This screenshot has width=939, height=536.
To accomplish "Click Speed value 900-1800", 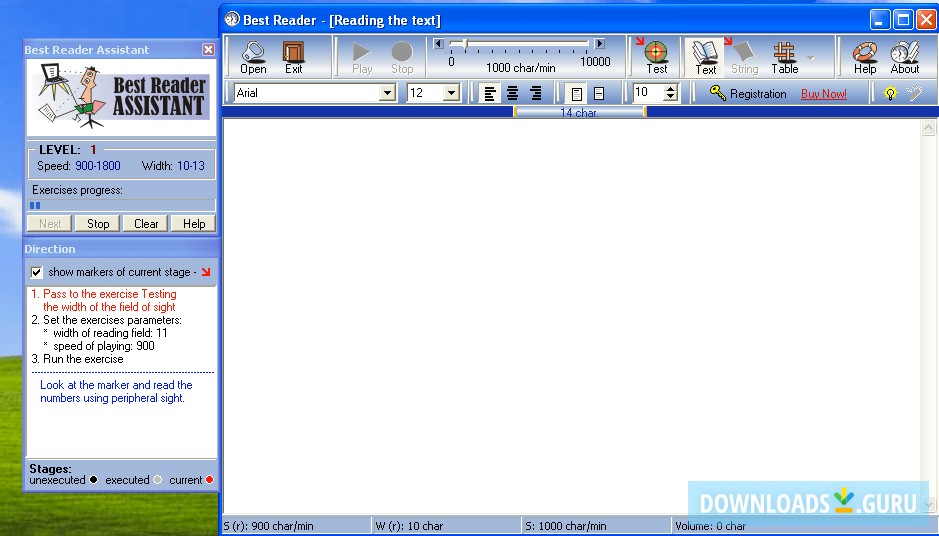I will [x=98, y=166].
